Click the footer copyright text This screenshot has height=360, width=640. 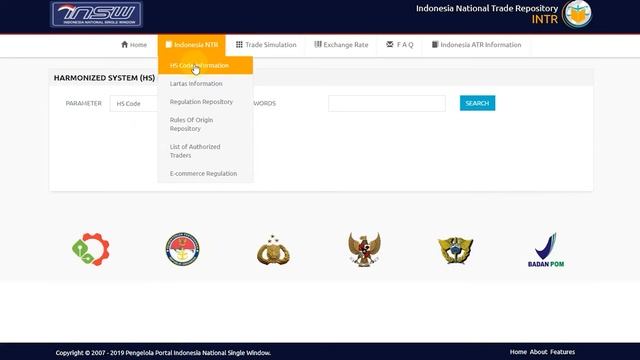163,353
